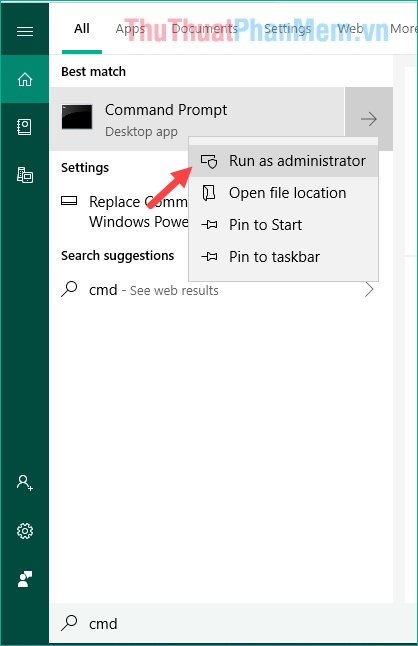The height and width of the screenshot is (646, 418).
Task: Click the folder icon beside Open file location
Action: [209, 193]
